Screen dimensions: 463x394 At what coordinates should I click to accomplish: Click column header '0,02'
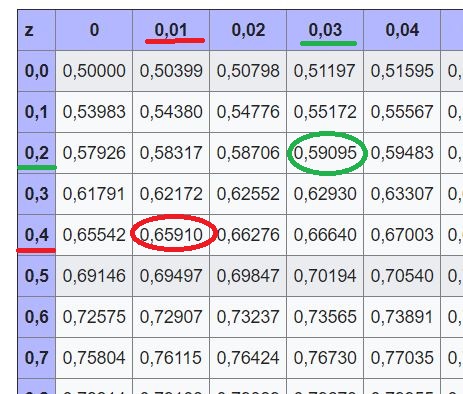248,30
